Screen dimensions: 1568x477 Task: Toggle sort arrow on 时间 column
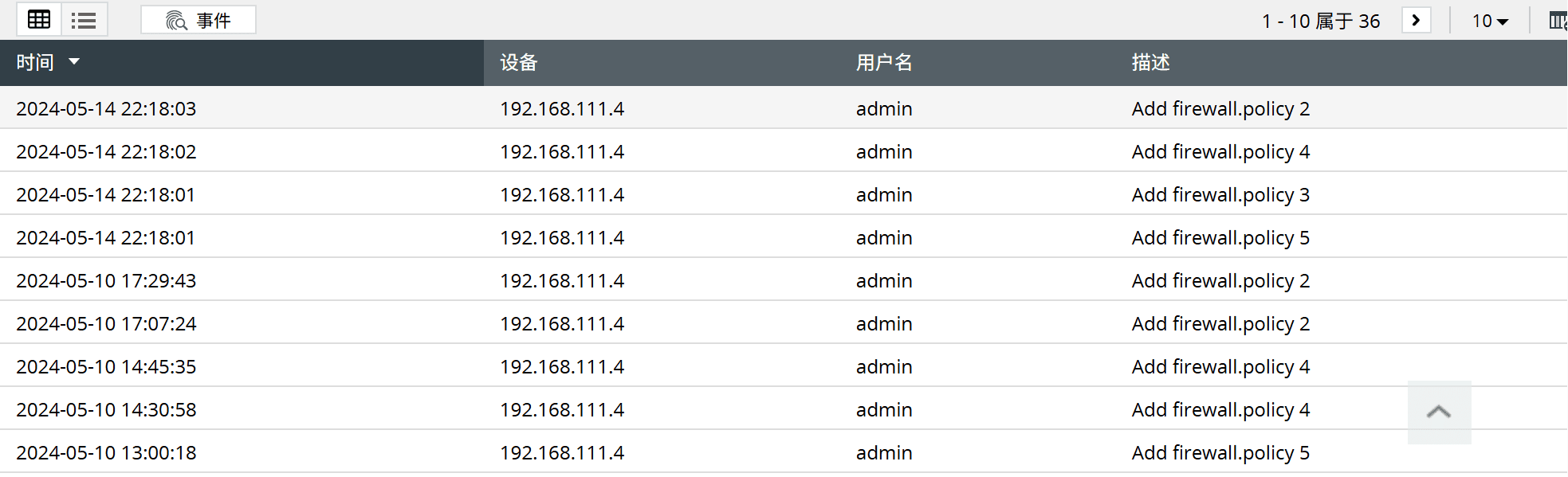tap(74, 62)
